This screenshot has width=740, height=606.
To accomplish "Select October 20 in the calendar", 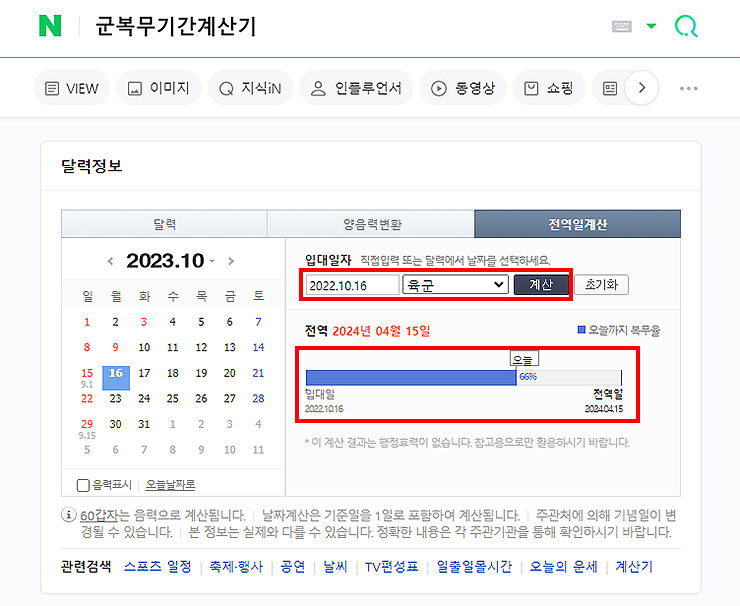I will [229, 373].
